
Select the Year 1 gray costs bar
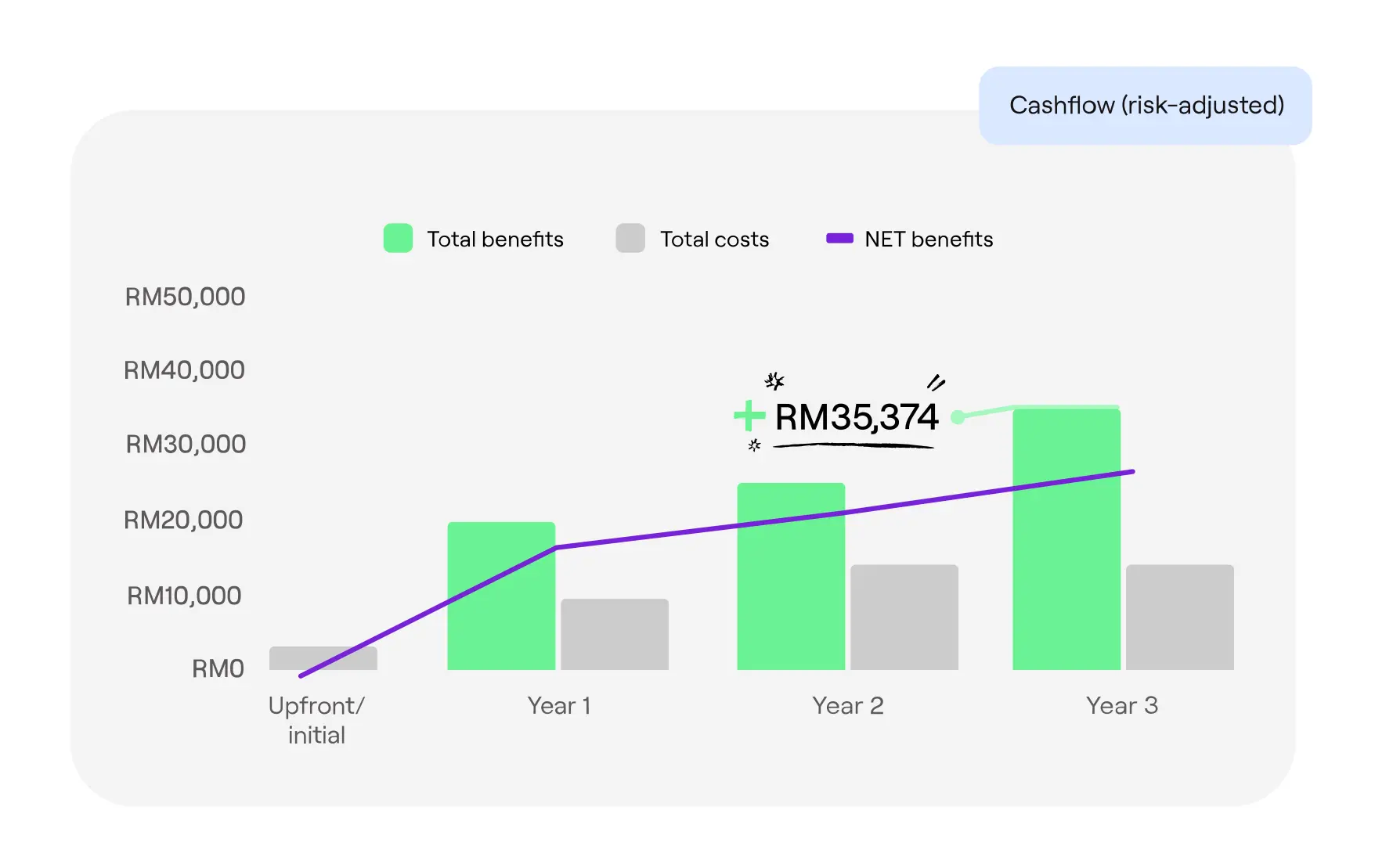[615, 635]
